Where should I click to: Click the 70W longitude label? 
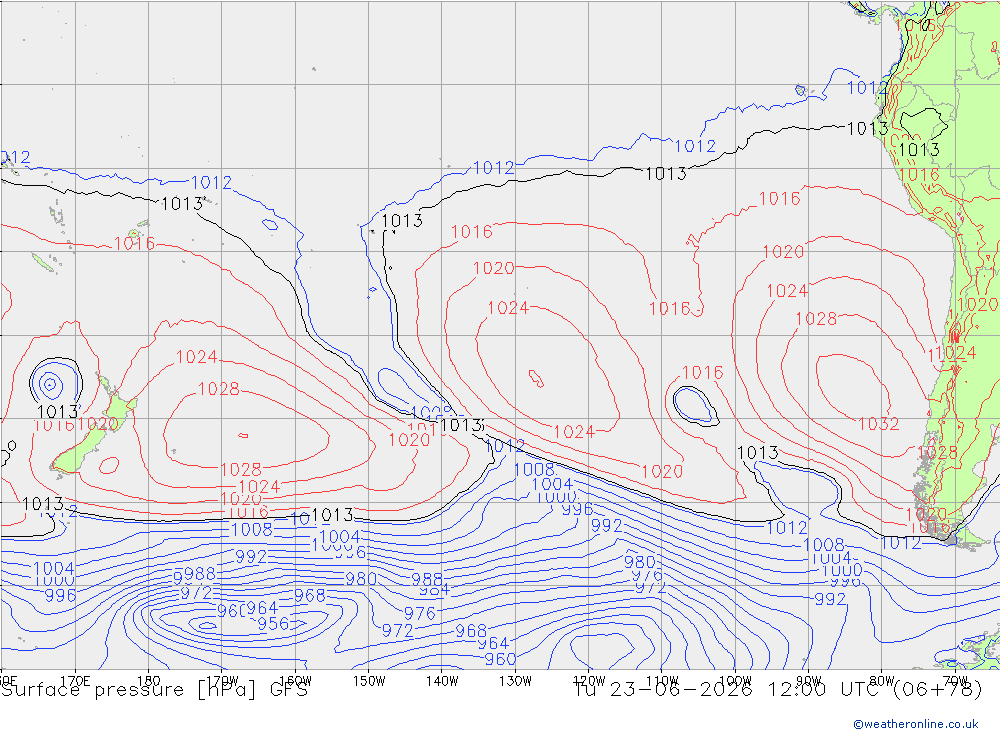point(955,681)
